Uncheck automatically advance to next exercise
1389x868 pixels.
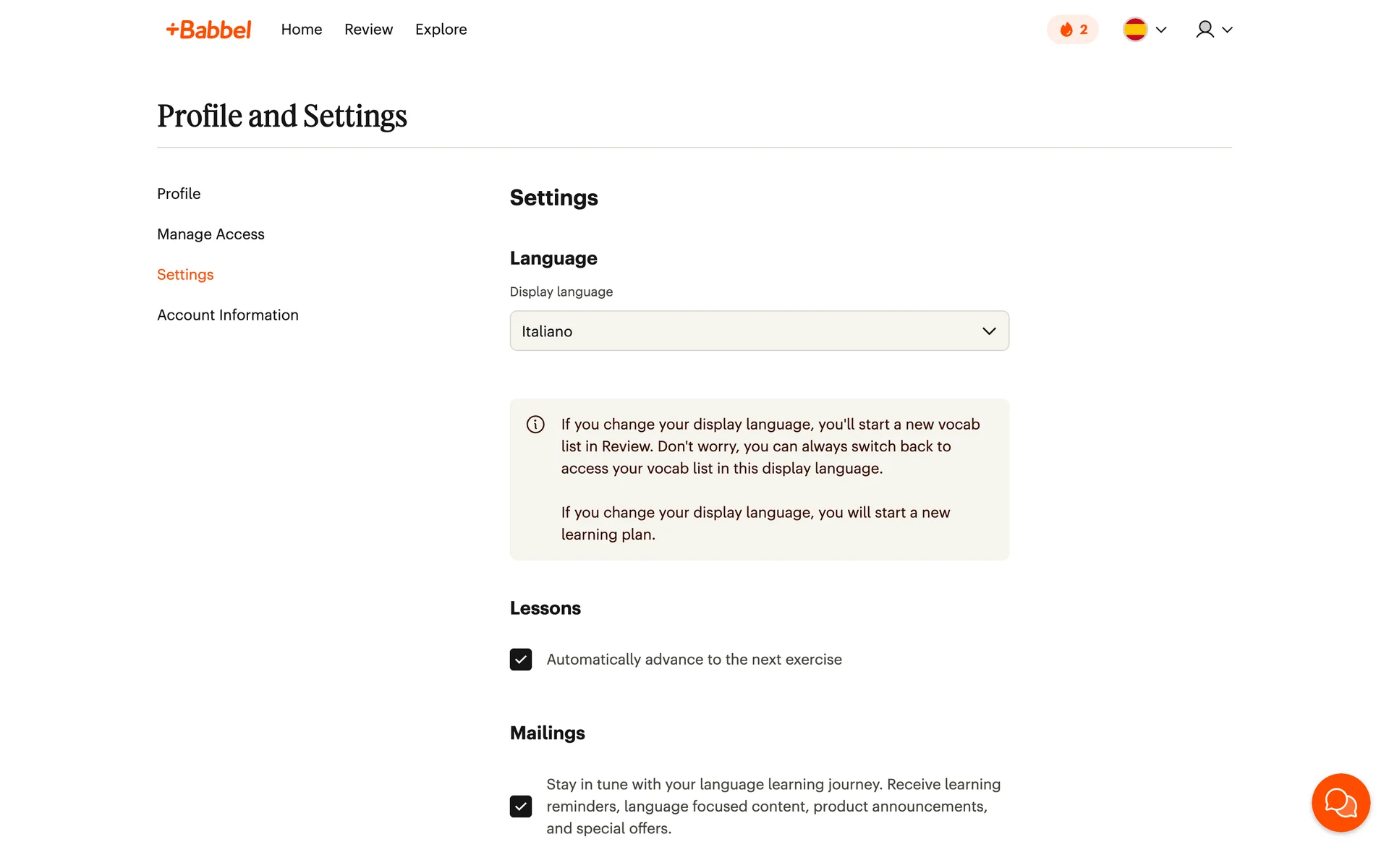521,660
